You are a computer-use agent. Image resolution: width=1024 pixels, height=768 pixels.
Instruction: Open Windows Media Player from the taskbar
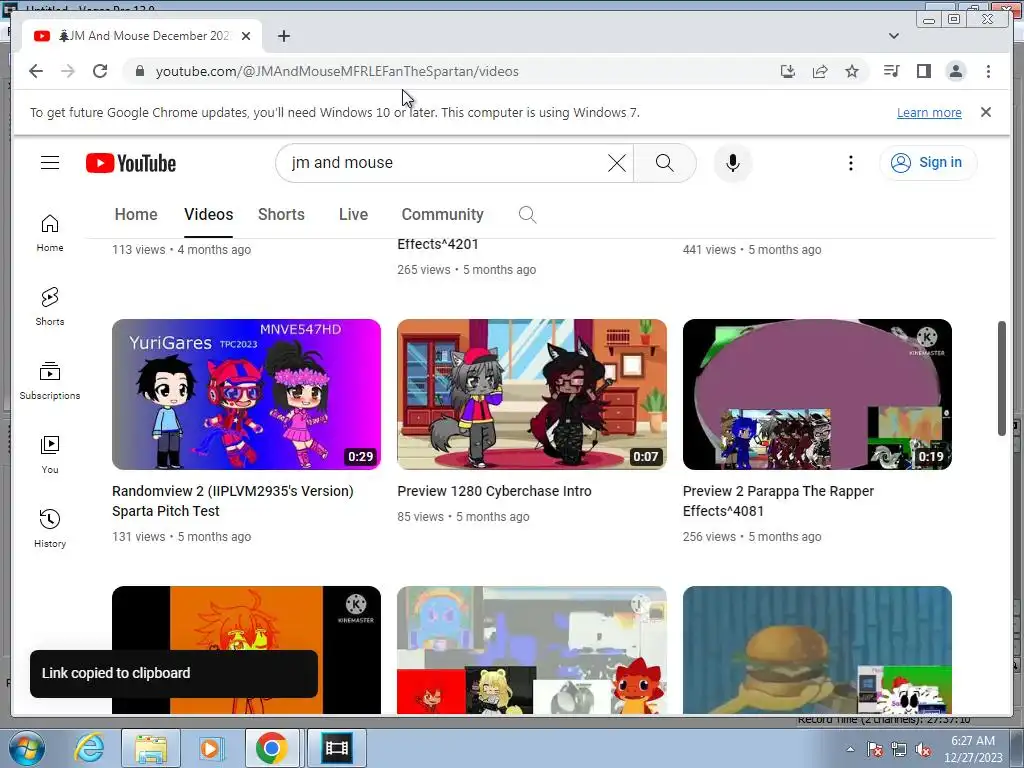pyautogui.click(x=211, y=748)
